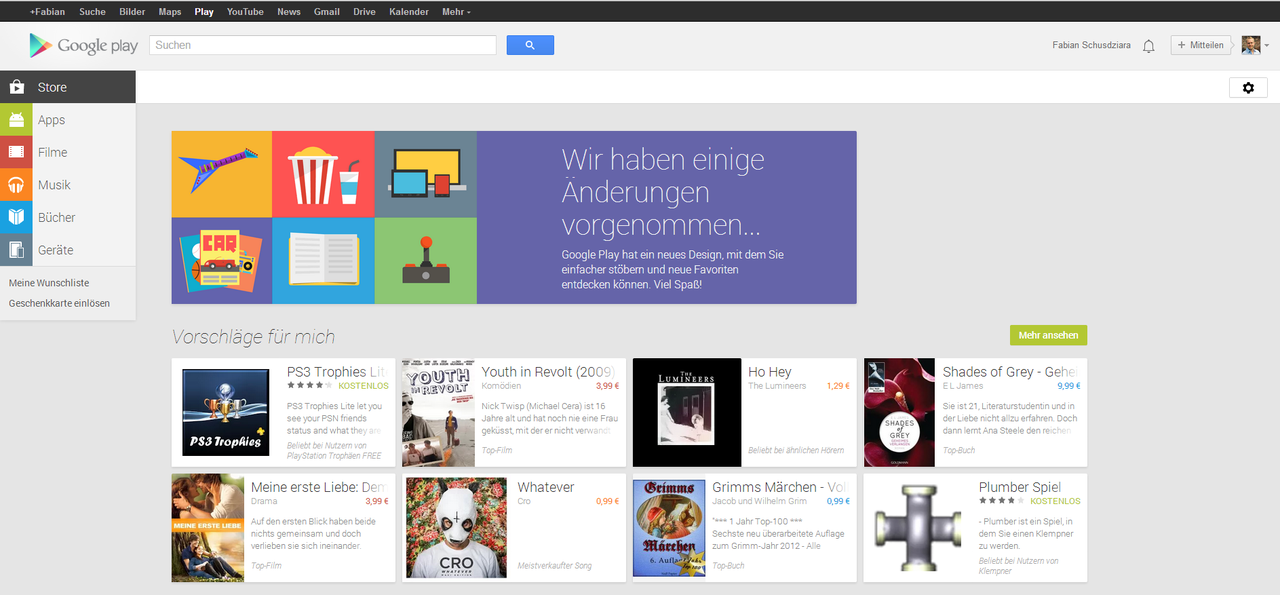Open Gmail in the top bar
1280x595 pixels.
(x=327, y=12)
